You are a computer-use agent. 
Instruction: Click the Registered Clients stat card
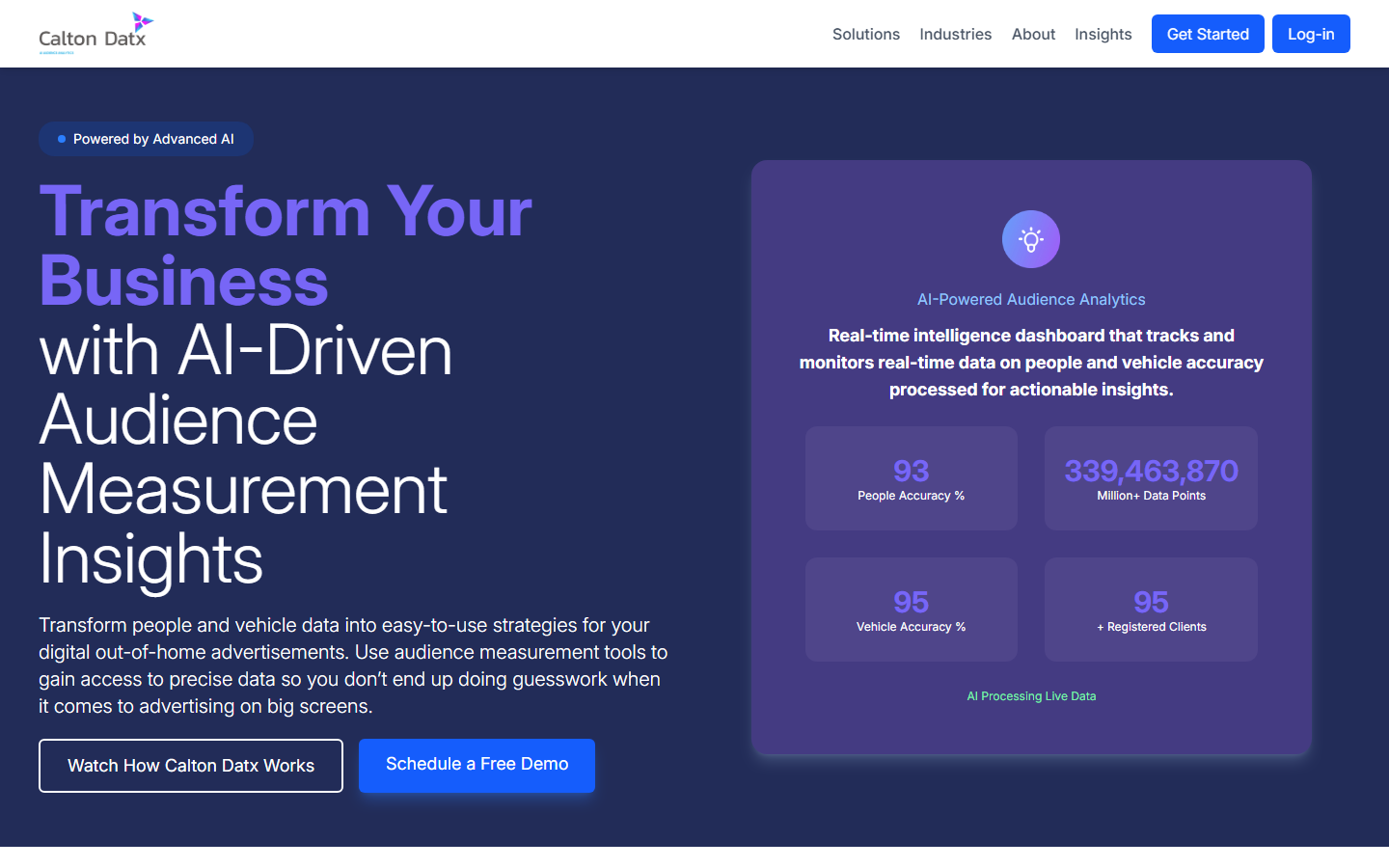coord(1150,610)
